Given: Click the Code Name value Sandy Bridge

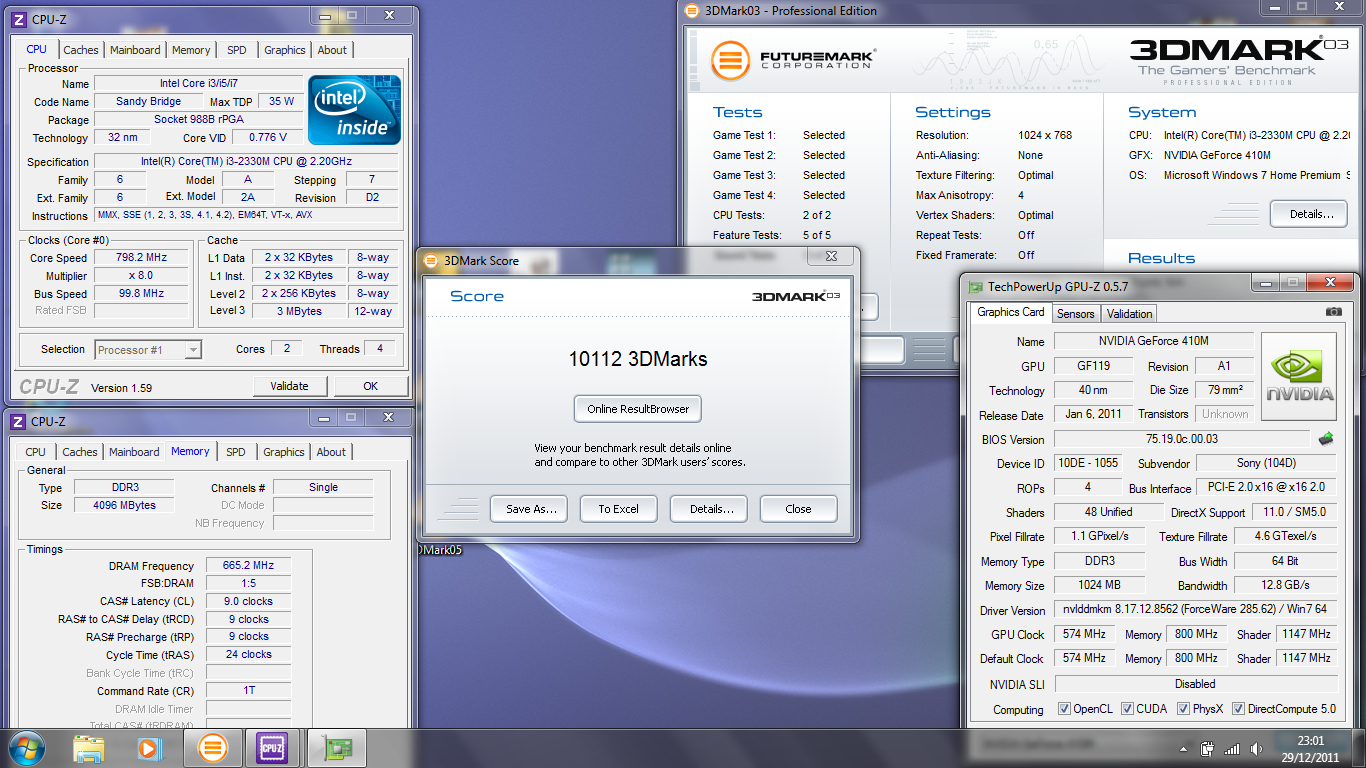Looking at the screenshot, I should click(149, 101).
